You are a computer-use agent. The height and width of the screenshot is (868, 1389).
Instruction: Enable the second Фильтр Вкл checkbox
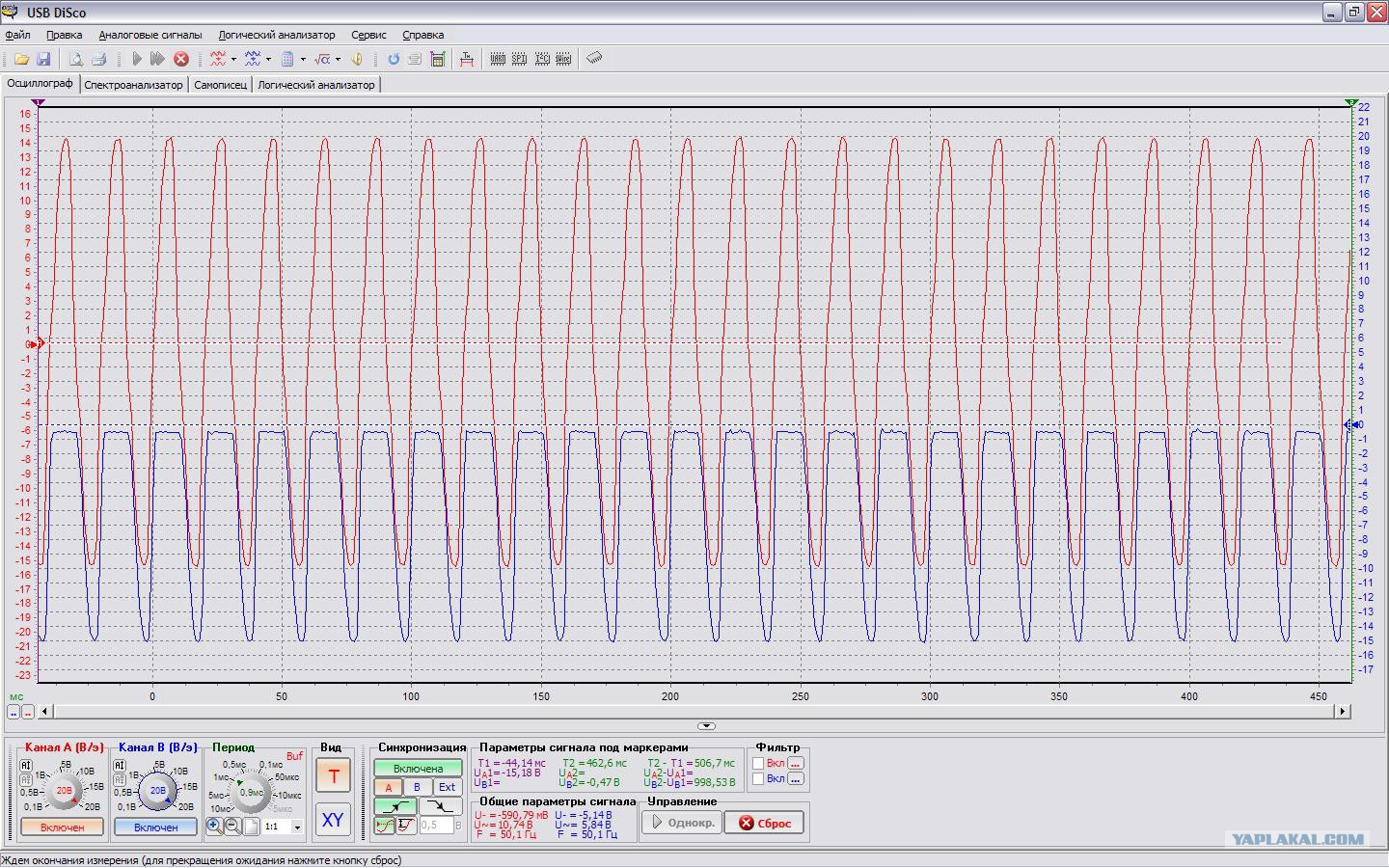coord(758,778)
